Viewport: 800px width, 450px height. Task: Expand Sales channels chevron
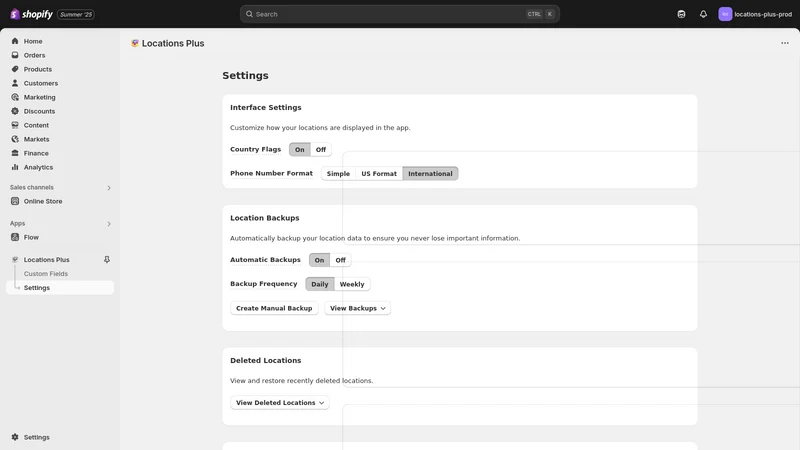point(109,188)
